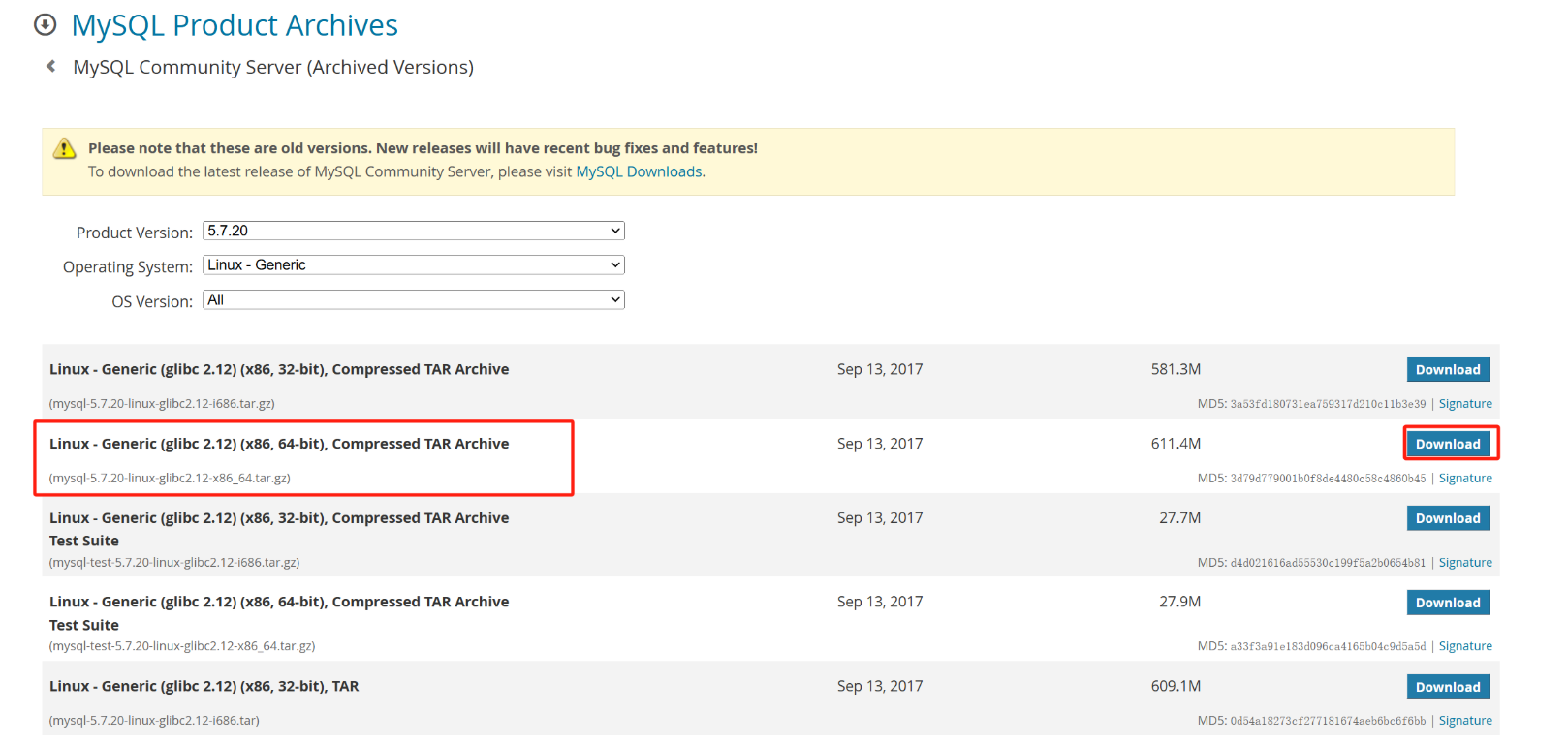The image size is (1568, 745).
Task: Open Signature link for 32-bit compressed archive
Action: (1464, 404)
